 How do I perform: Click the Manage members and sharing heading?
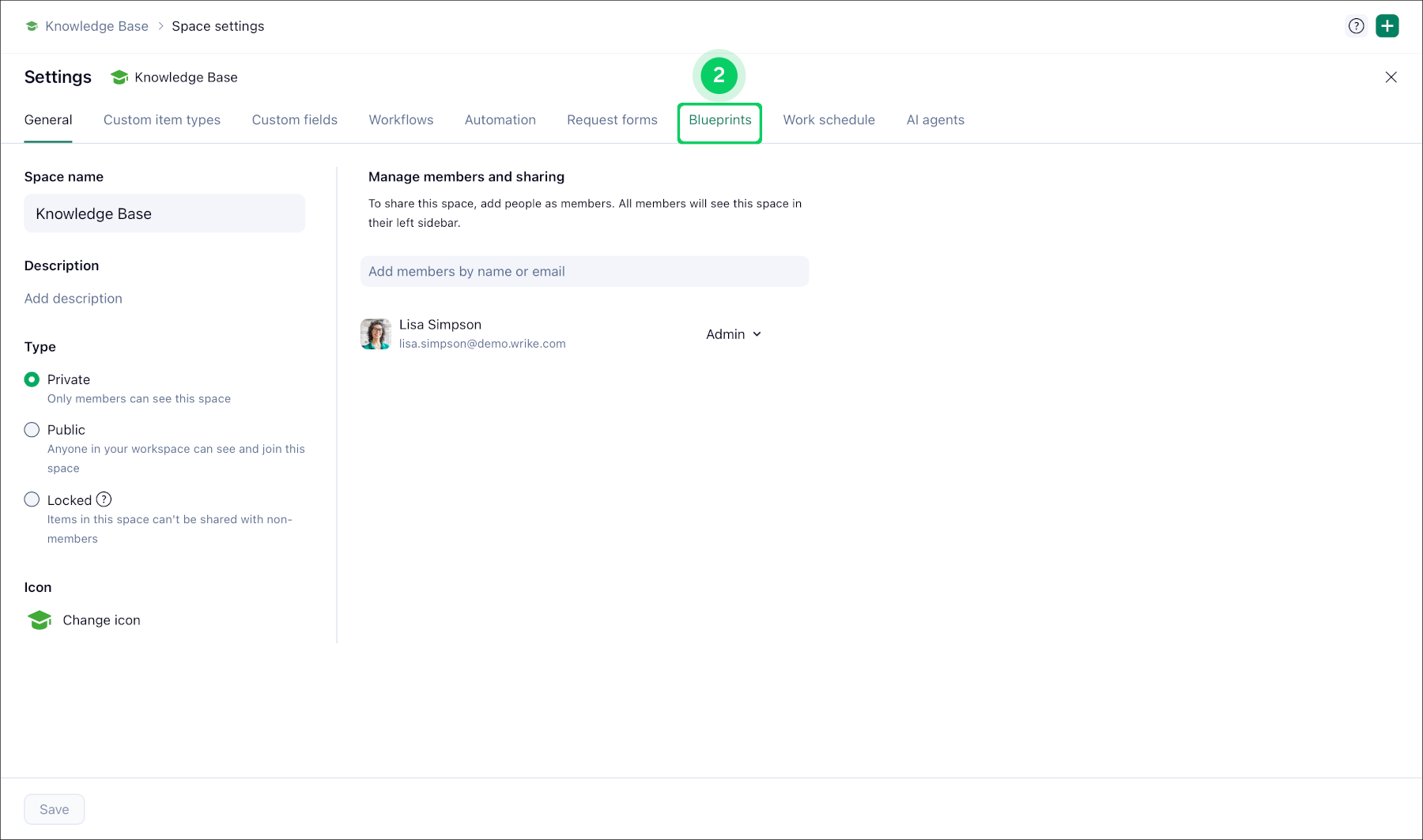466,177
